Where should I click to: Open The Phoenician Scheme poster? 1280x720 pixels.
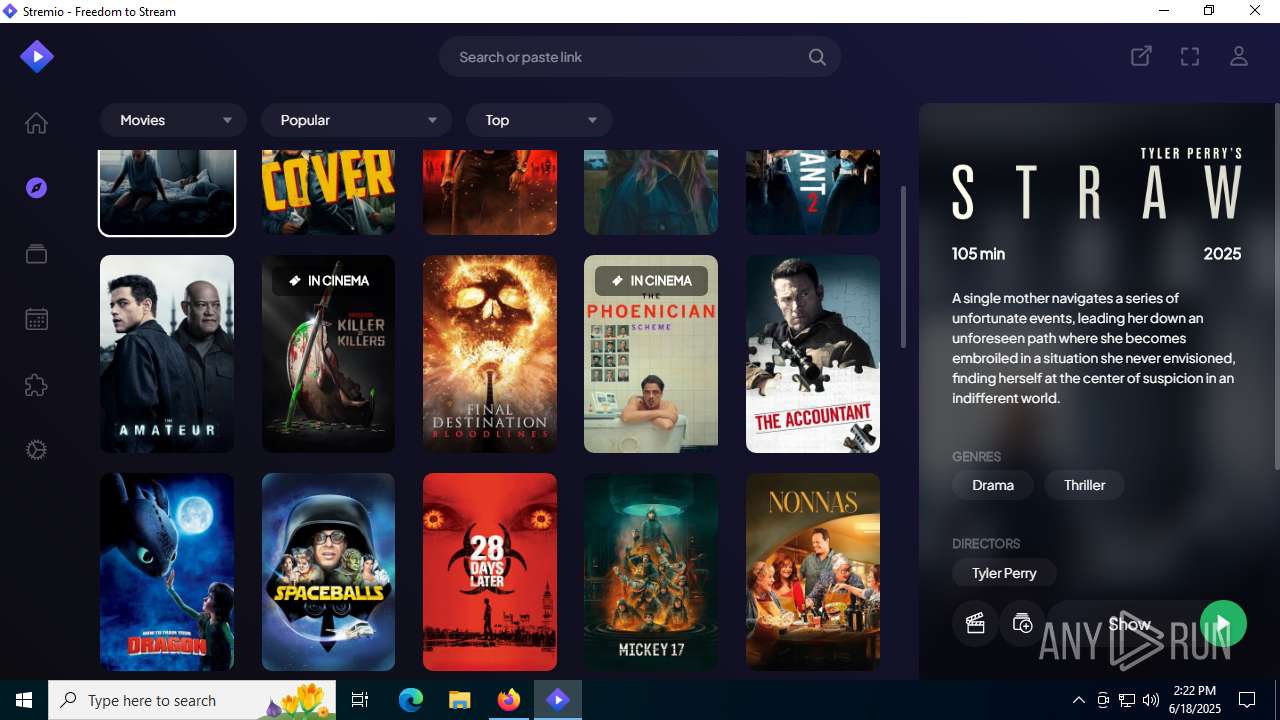point(651,354)
